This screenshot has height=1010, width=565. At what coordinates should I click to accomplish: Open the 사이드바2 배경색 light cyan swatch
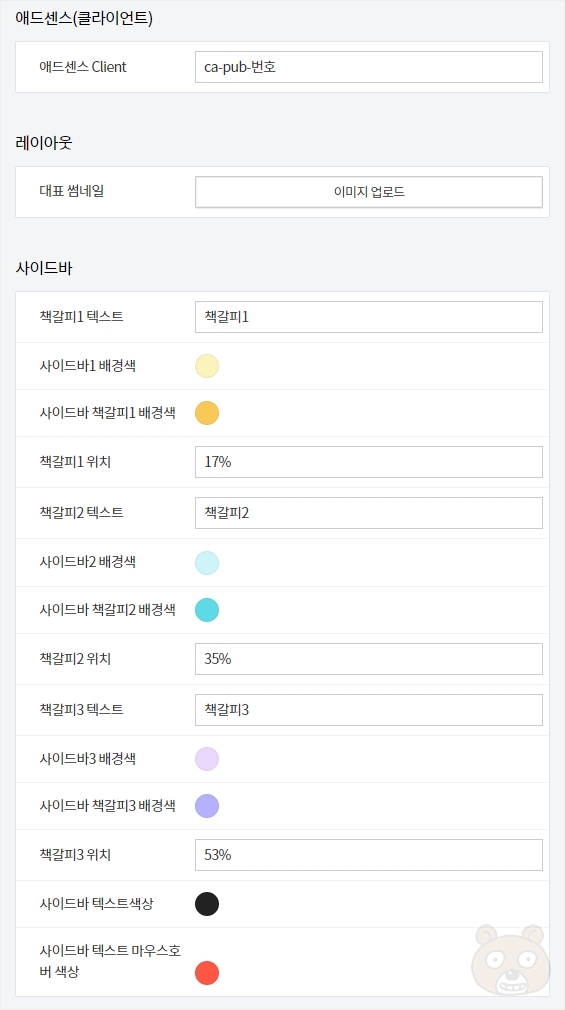[x=207, y=562]
